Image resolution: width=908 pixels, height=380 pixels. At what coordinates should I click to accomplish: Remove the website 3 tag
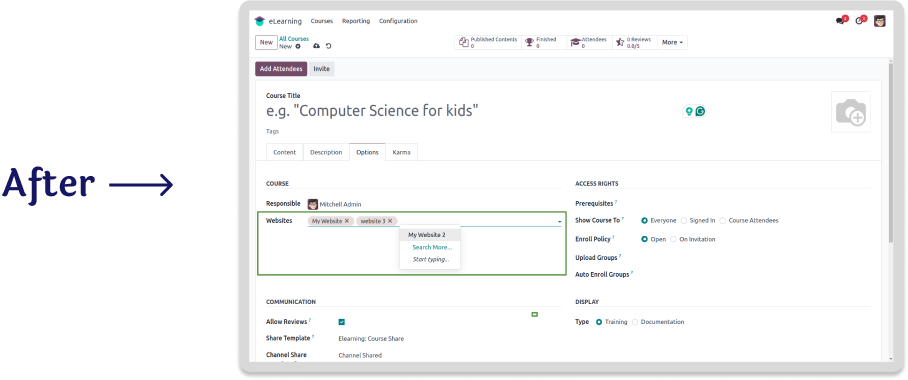390,221
